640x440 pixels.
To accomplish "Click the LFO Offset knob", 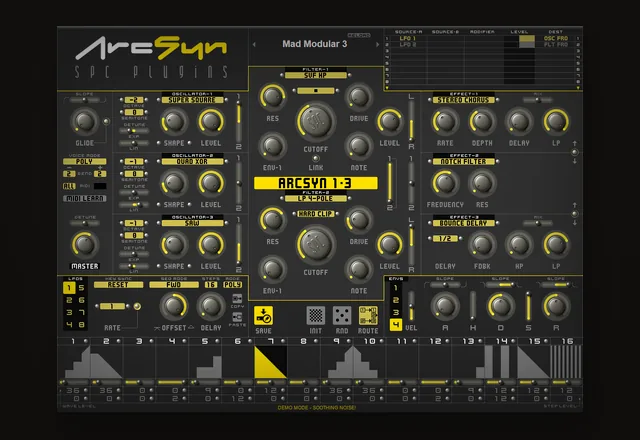I will [174, 306].
